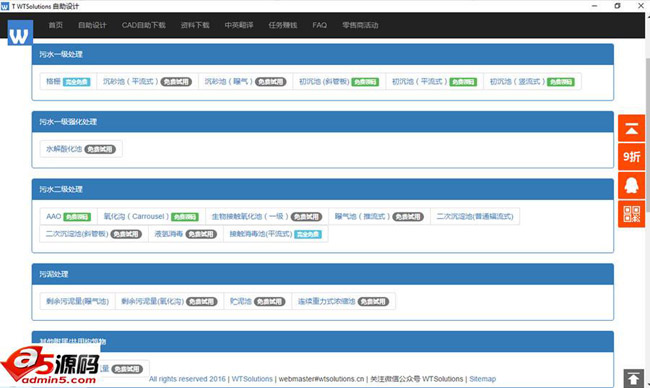Open the 资料下载 menu item
Image resolution: width=650 pixels, height=388 pixels.
(x=195, y=25)
